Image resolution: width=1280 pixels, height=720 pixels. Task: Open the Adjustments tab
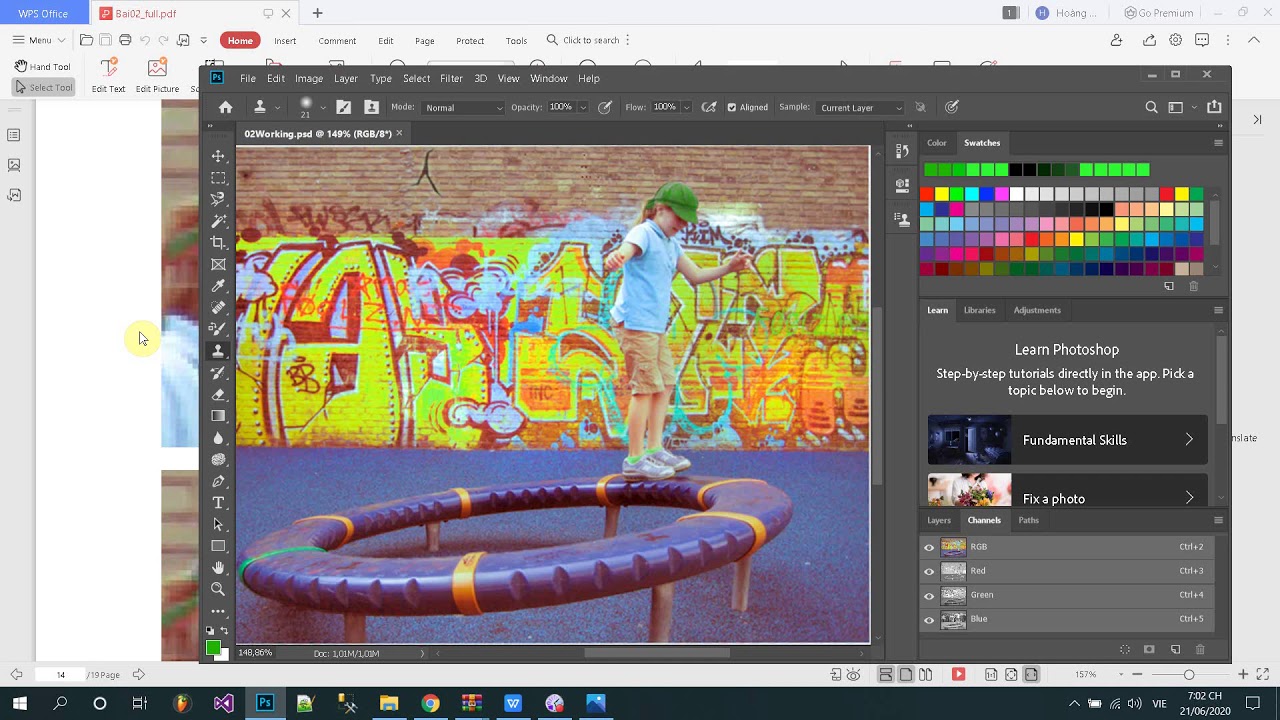(x=1037, y=310)
